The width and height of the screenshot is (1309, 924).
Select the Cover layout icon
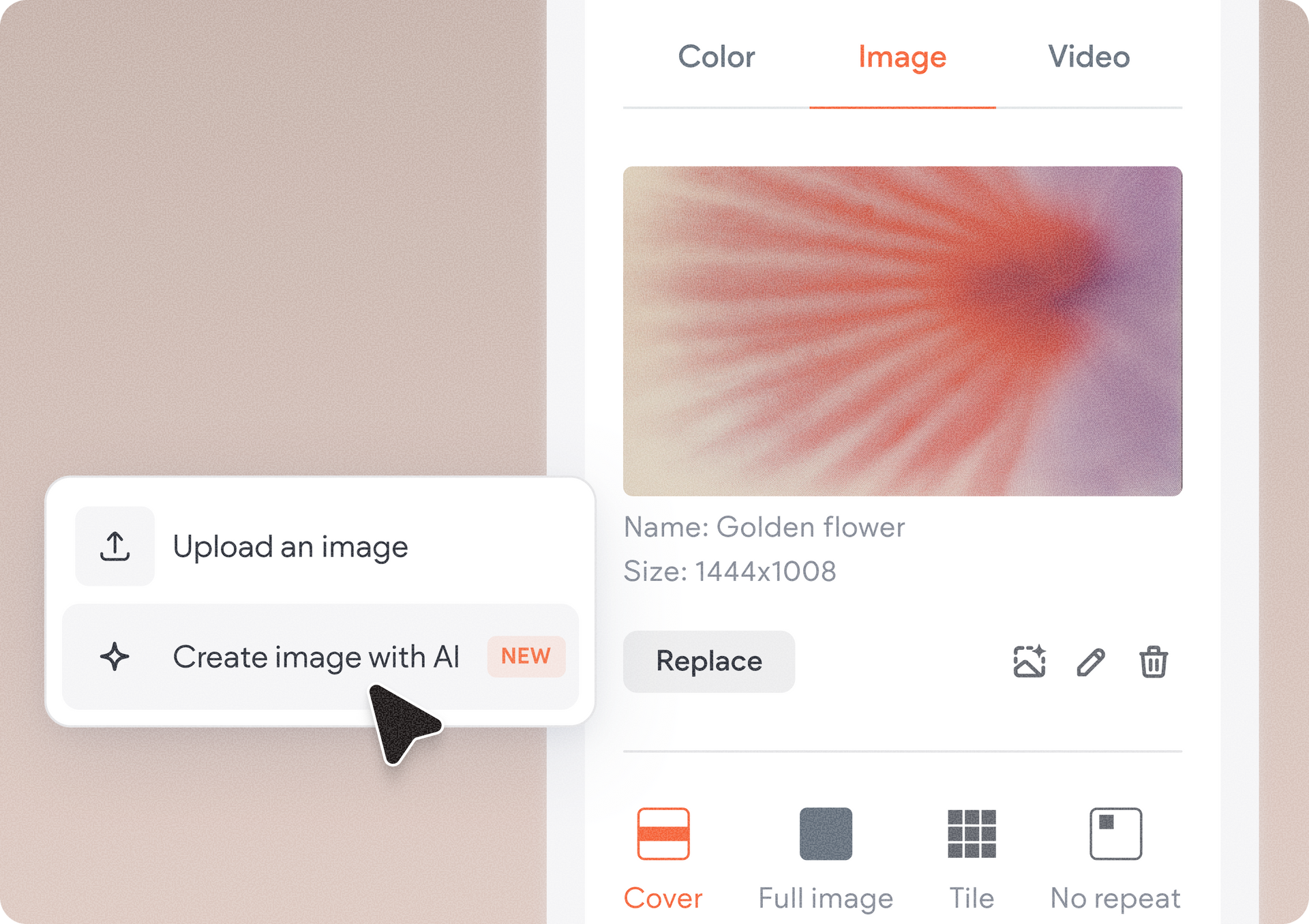663,833
